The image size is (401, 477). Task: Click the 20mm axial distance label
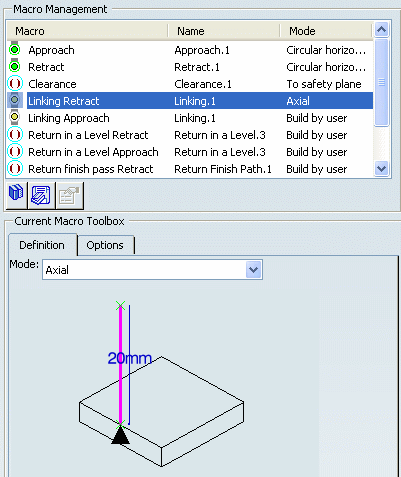click(130, 359)
